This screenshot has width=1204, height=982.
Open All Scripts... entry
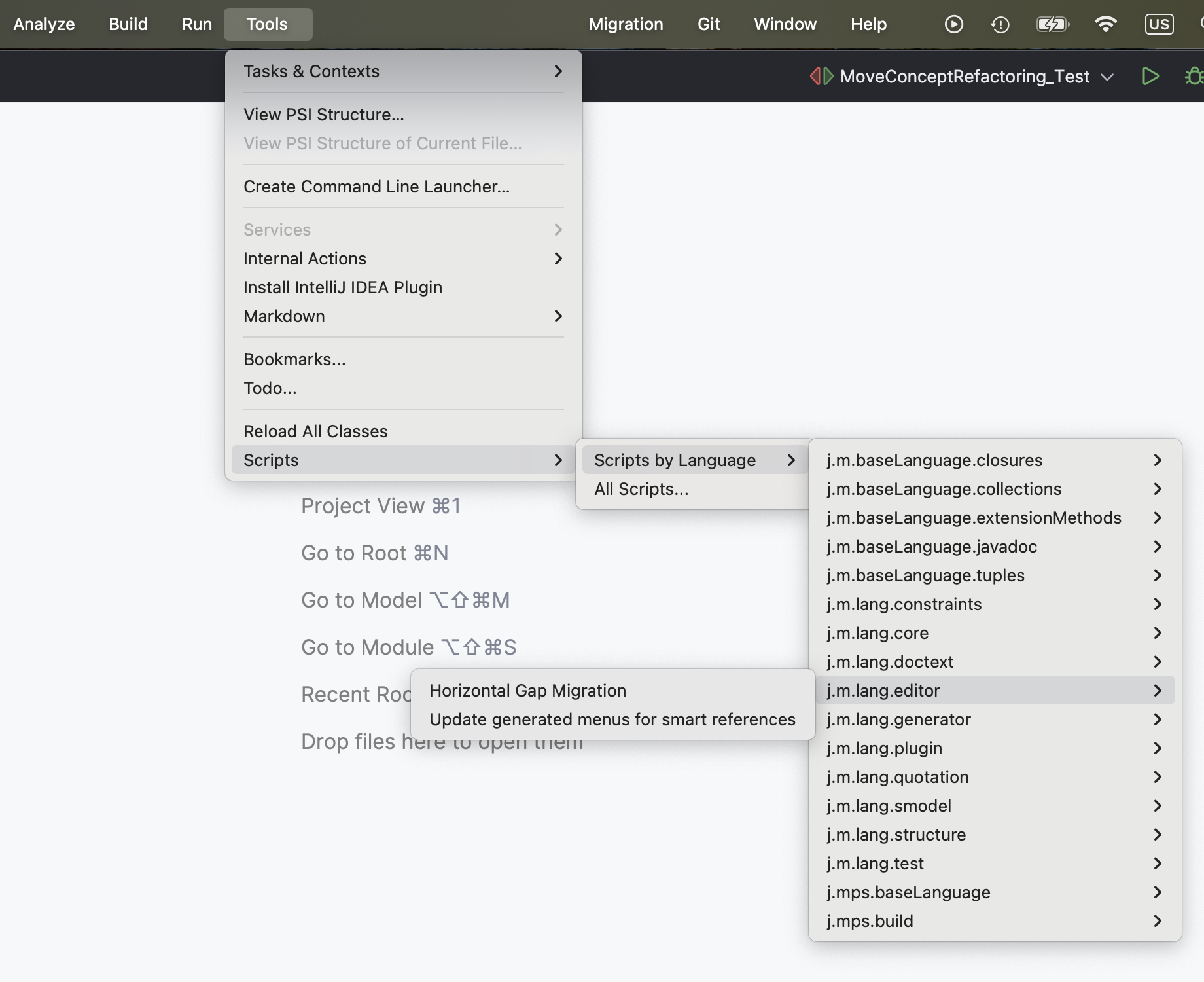[641, 489]
